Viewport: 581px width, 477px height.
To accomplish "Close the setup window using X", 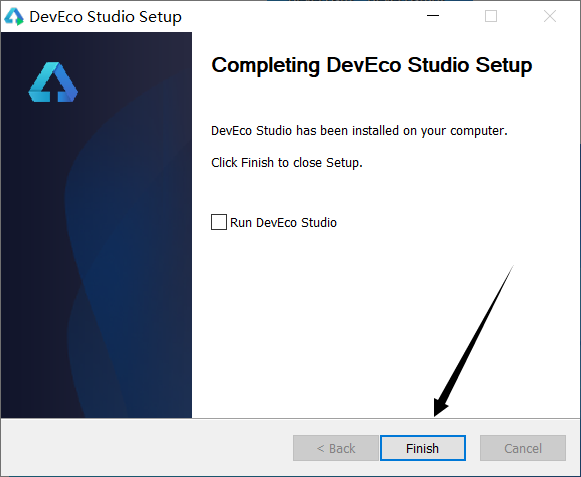I will pyautogui.click(x=550, y=16).
